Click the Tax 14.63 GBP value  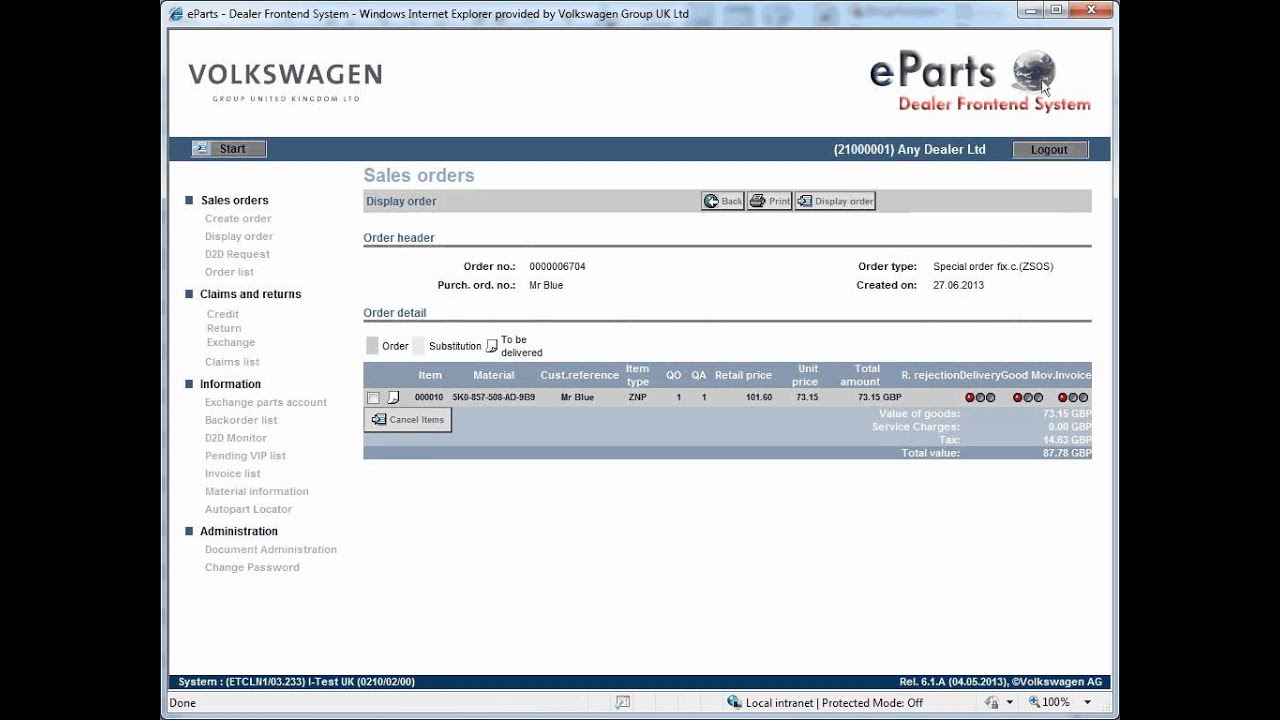point(1067,440)
